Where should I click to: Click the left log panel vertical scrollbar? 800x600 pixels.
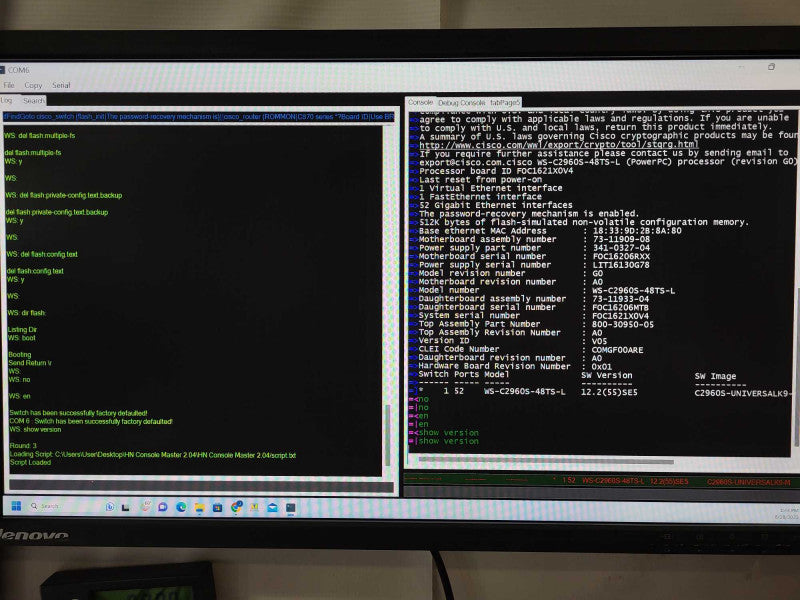coord(388,434)
